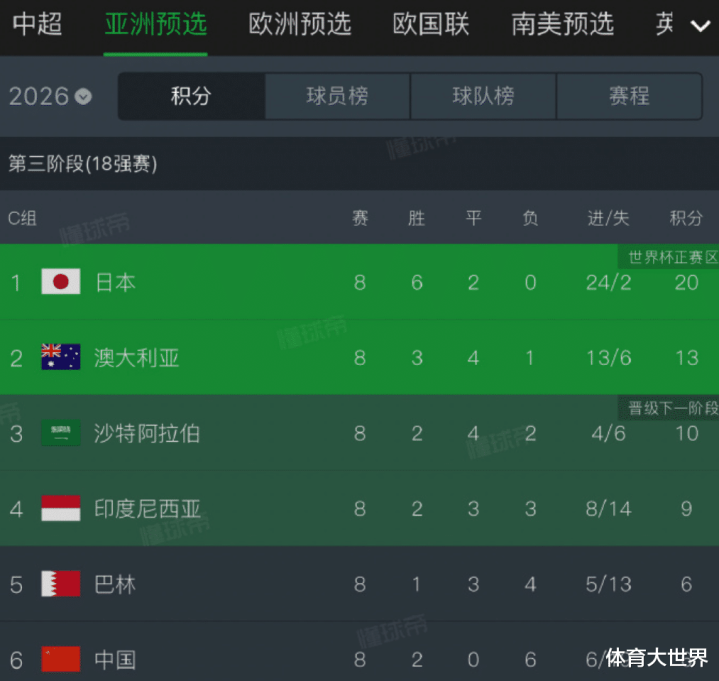Open team page for 澳大利亚
The image size is (719, 681).
(x=137, y=358)
